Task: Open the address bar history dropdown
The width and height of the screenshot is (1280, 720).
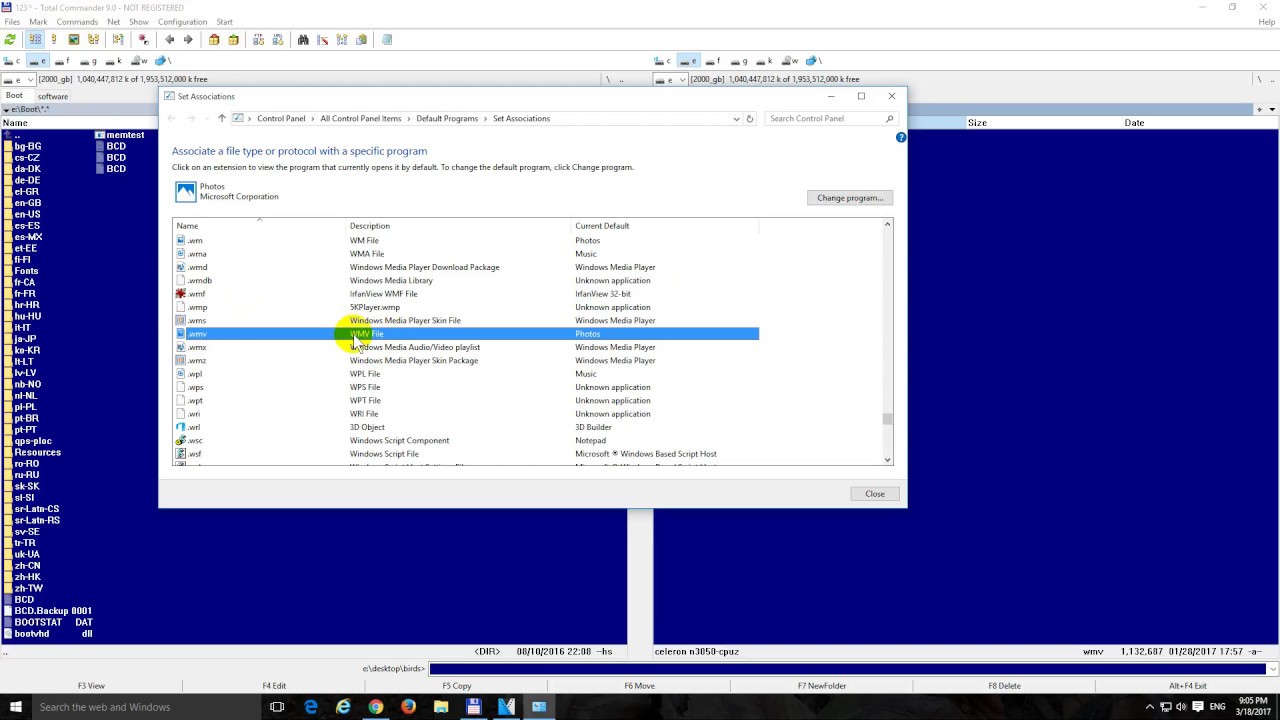Action: (736, 118)
